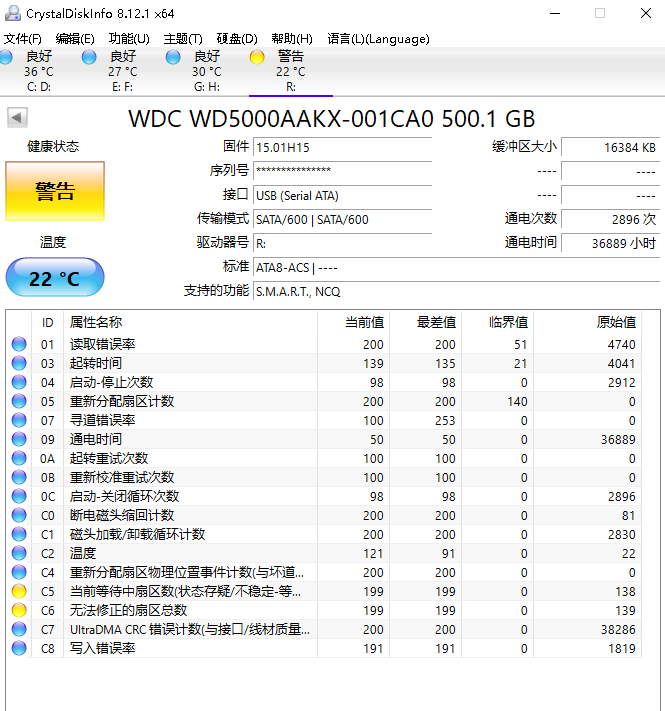Click yellow warning orb for C6 无法修正的扇区总数
The image size is (665, 711).
click(19, 610)
